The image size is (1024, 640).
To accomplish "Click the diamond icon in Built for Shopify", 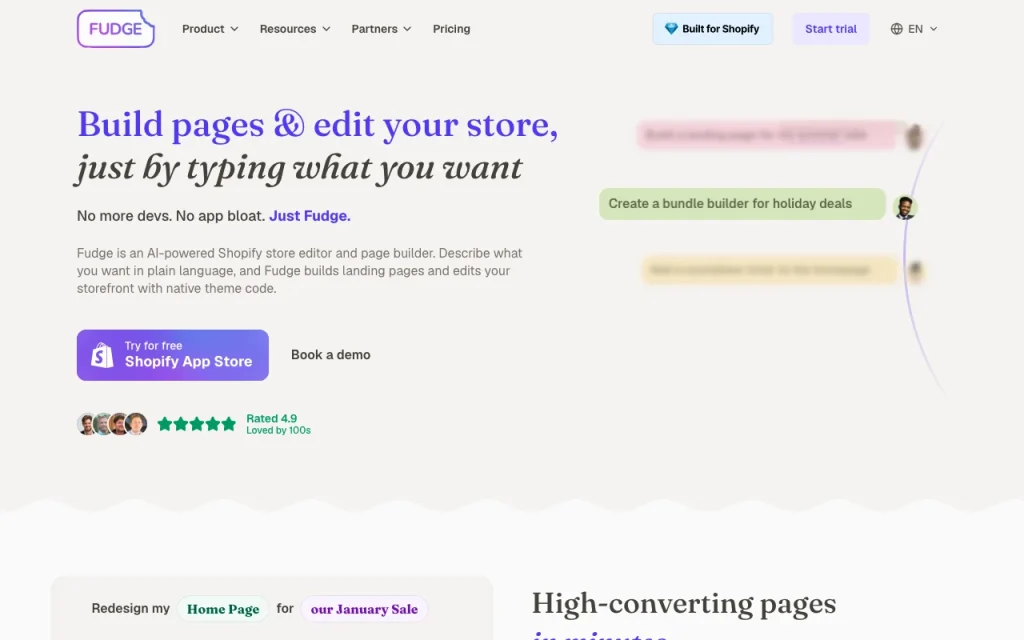I will click(671, 29).
